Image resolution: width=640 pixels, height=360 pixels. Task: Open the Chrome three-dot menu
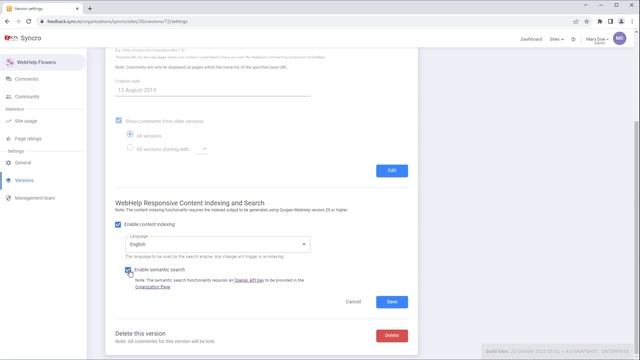coord(632,21)
